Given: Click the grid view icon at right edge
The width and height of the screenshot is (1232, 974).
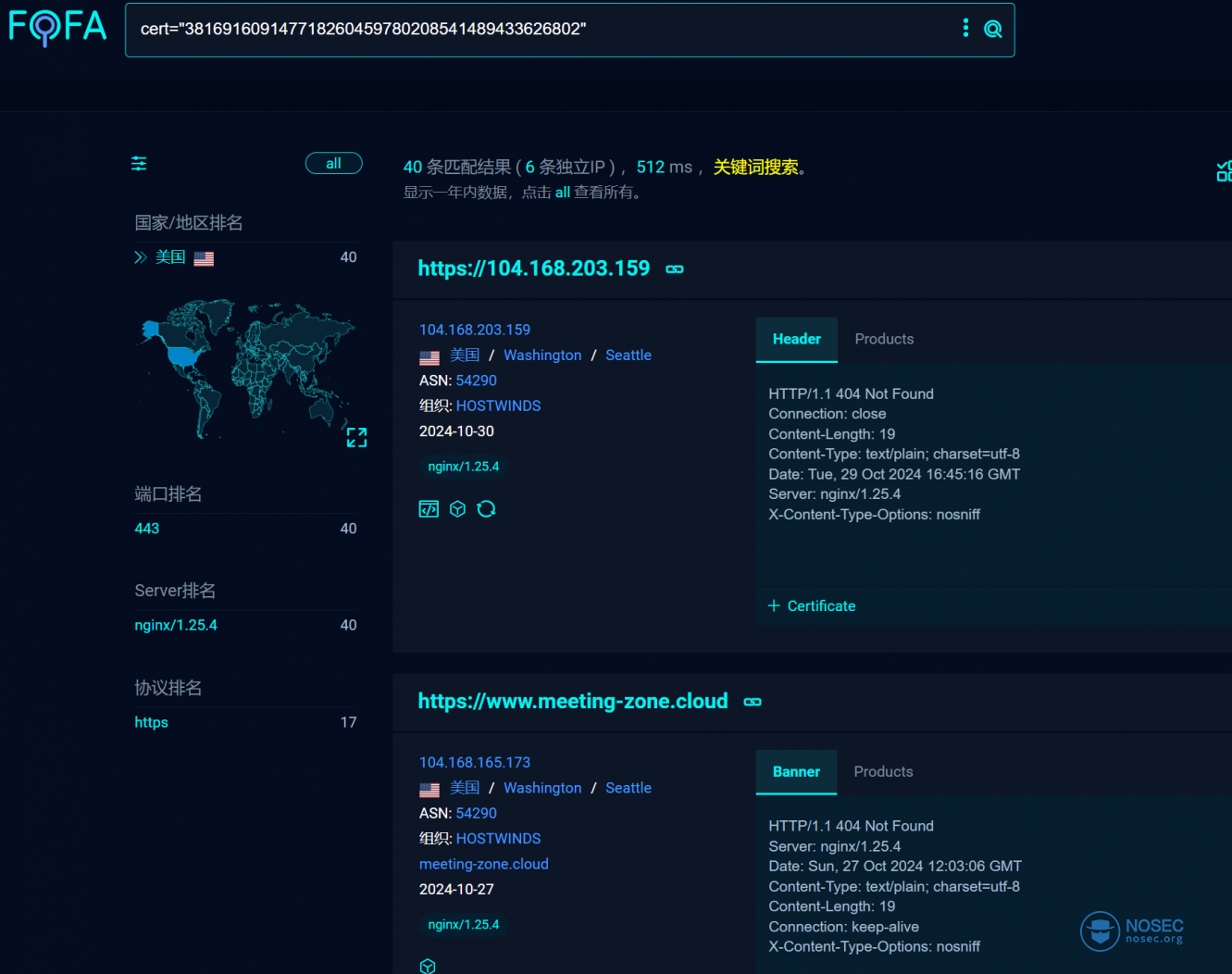Looking at the screenshot, I should (x=1224, y=170).
